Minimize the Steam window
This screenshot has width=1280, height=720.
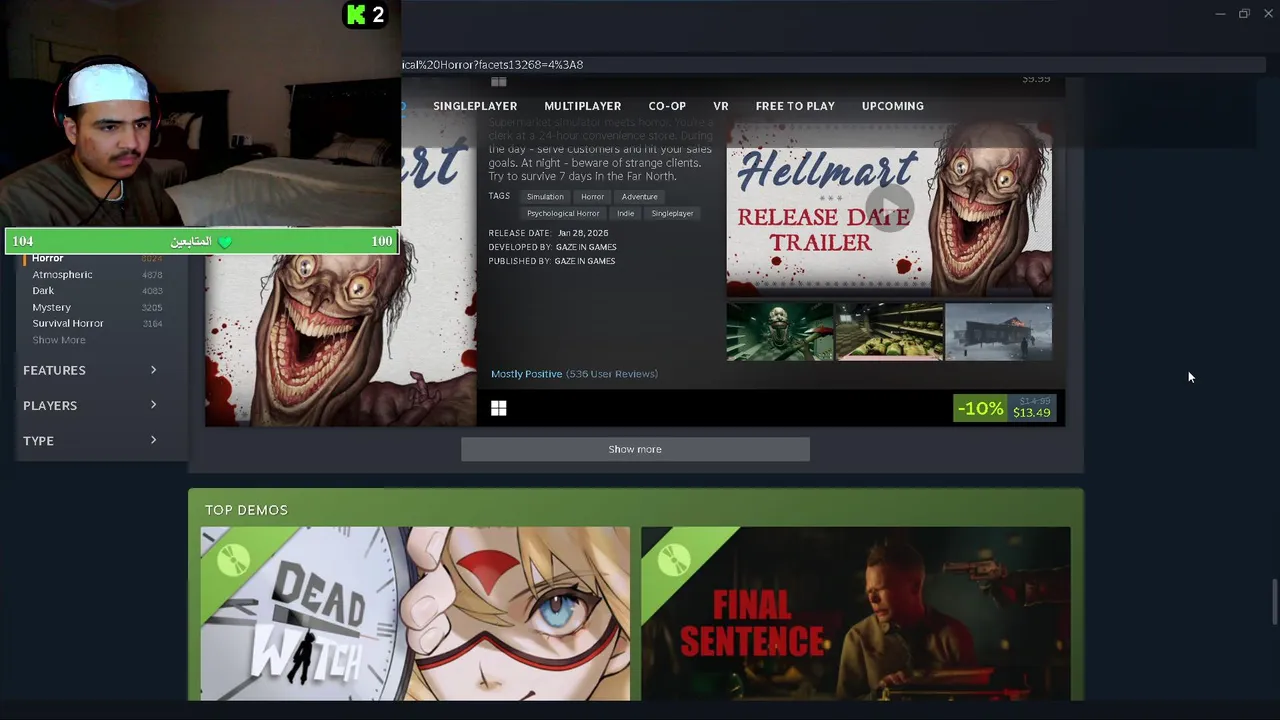[x=1220, y=13]
